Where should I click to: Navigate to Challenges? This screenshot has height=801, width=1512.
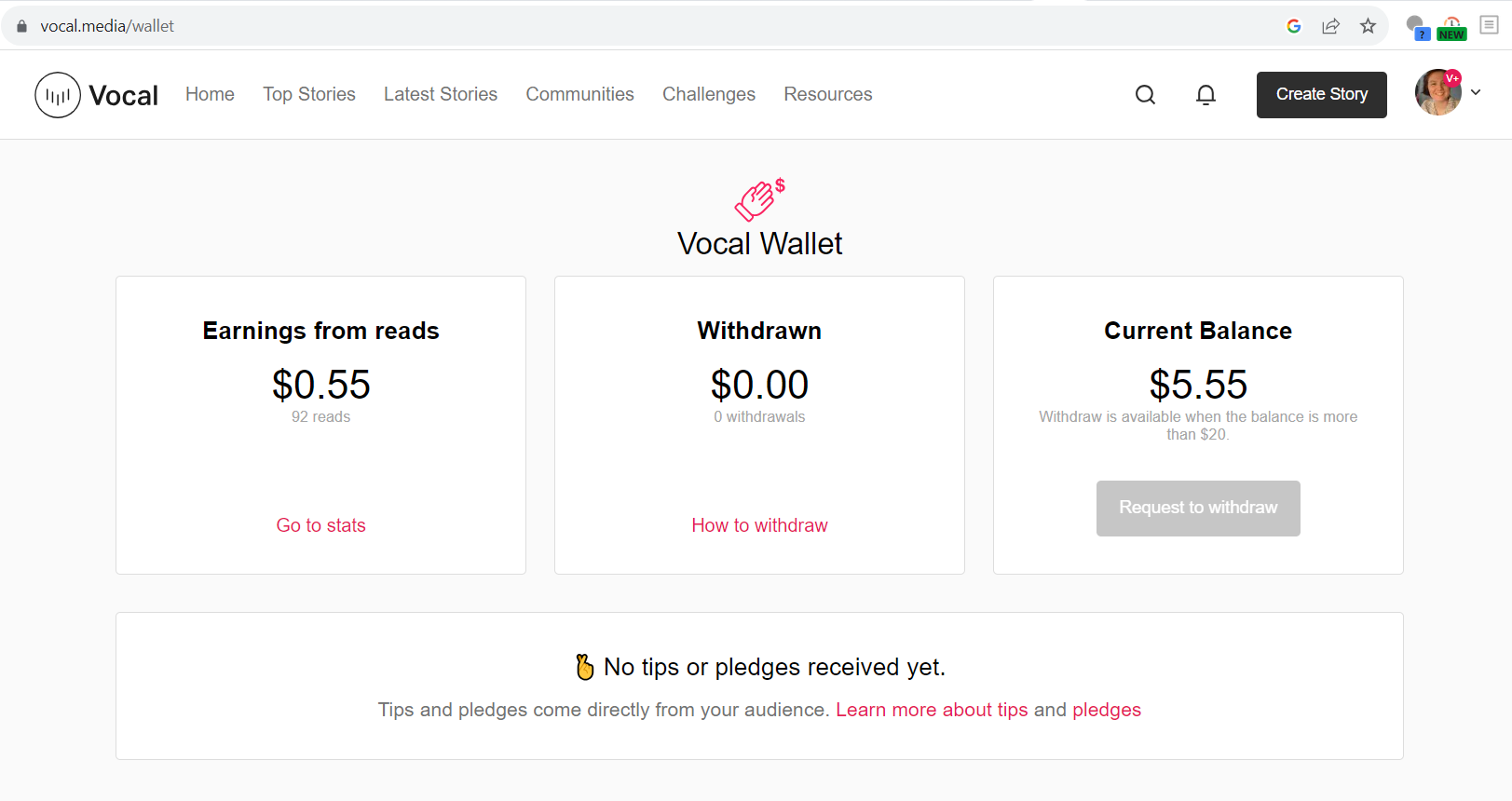[709, 94]
